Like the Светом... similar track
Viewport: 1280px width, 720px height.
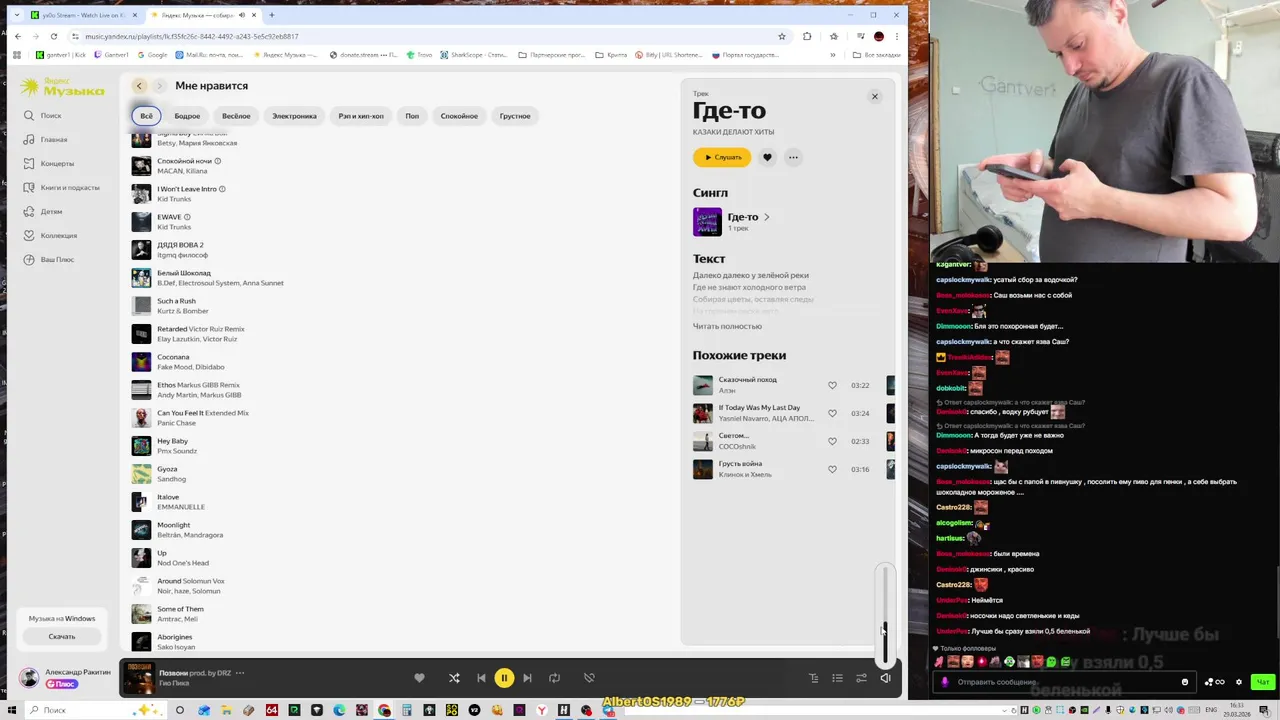tap(832, 441)
